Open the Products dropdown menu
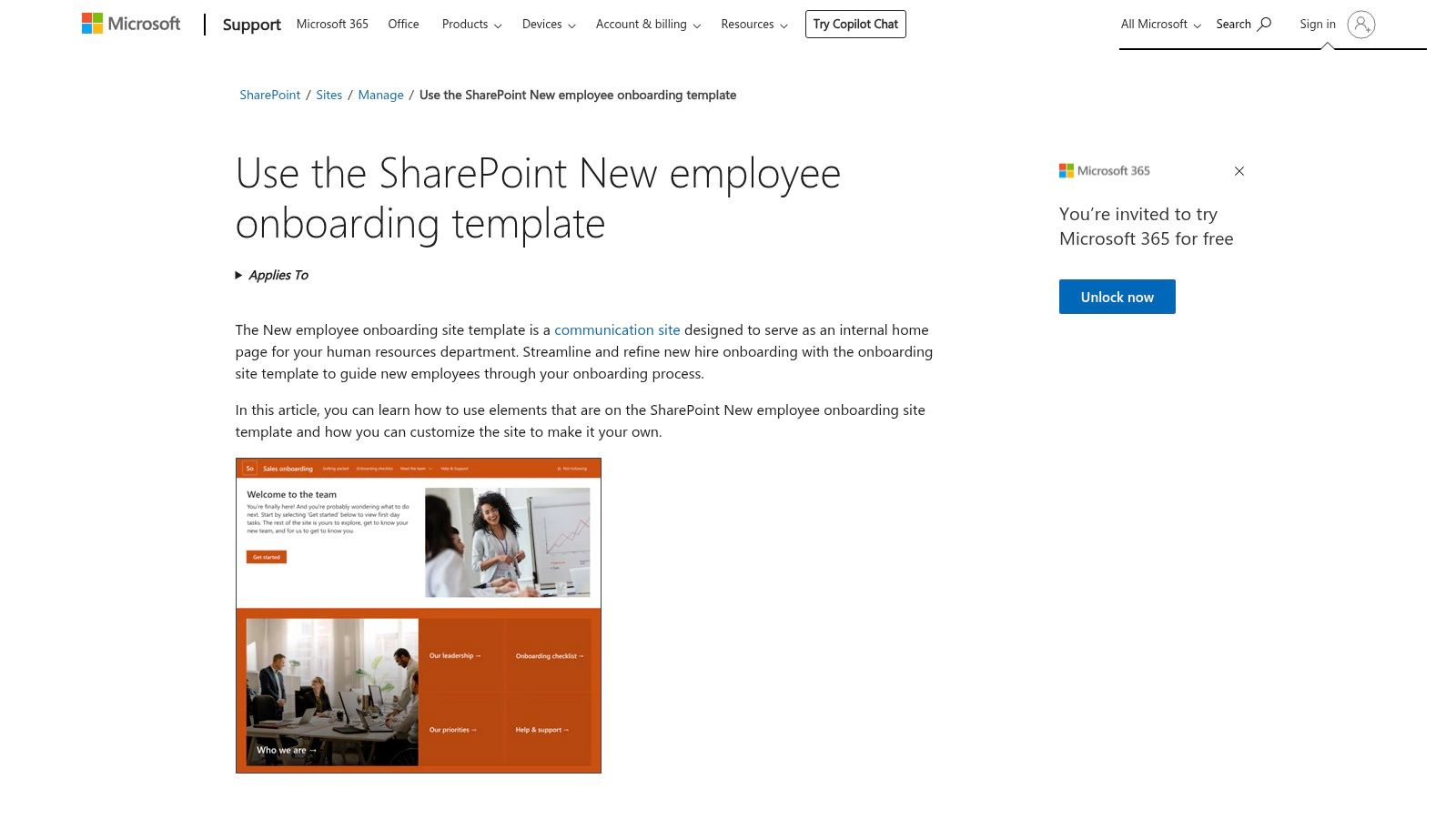1456x819 pixels. click(x=471, y=25)
